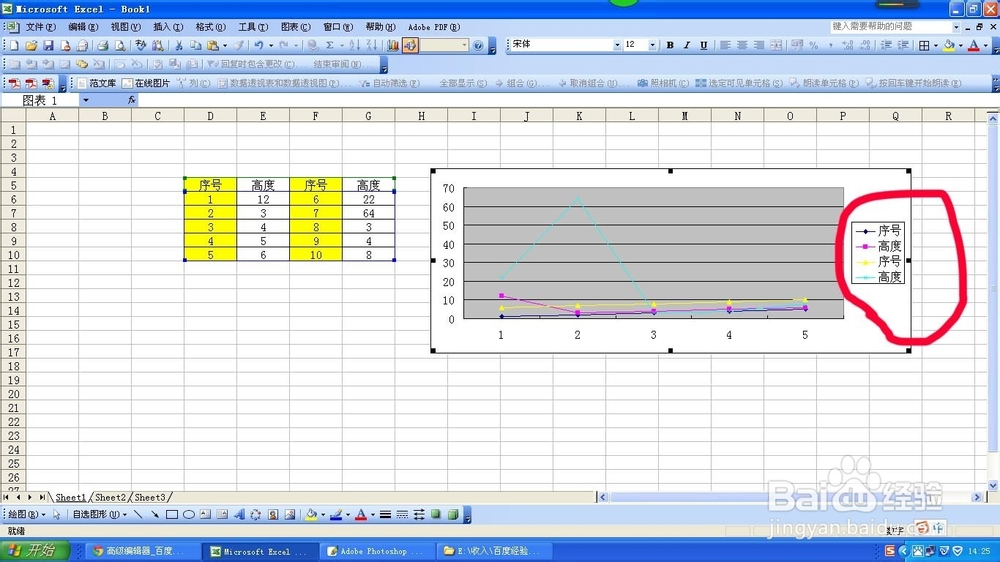This screenshot has width=1000, height=562.
Task: Undo the last action
Action: click(x=258, y=45)
